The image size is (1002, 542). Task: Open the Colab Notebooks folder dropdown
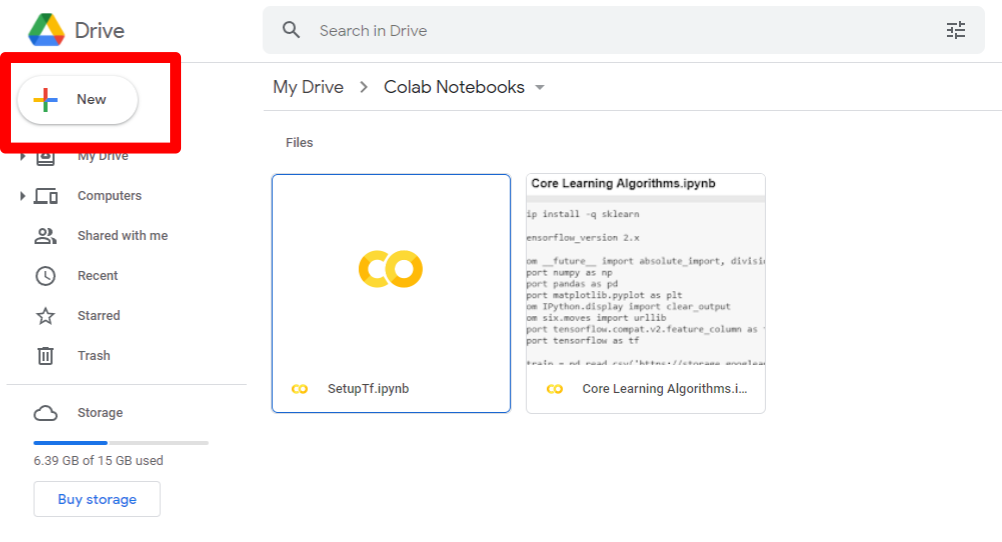[x=540, y=88]
